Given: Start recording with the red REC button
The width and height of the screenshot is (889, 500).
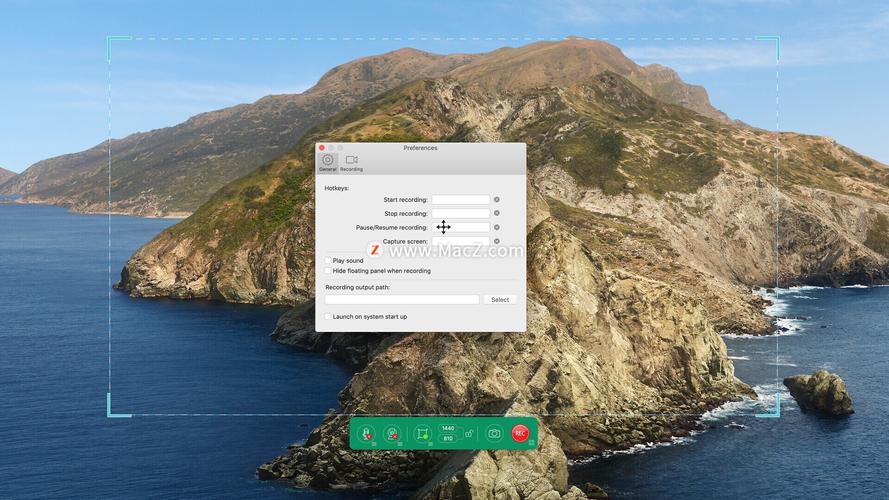Looking at the screenshot, I should pos(519,433).
